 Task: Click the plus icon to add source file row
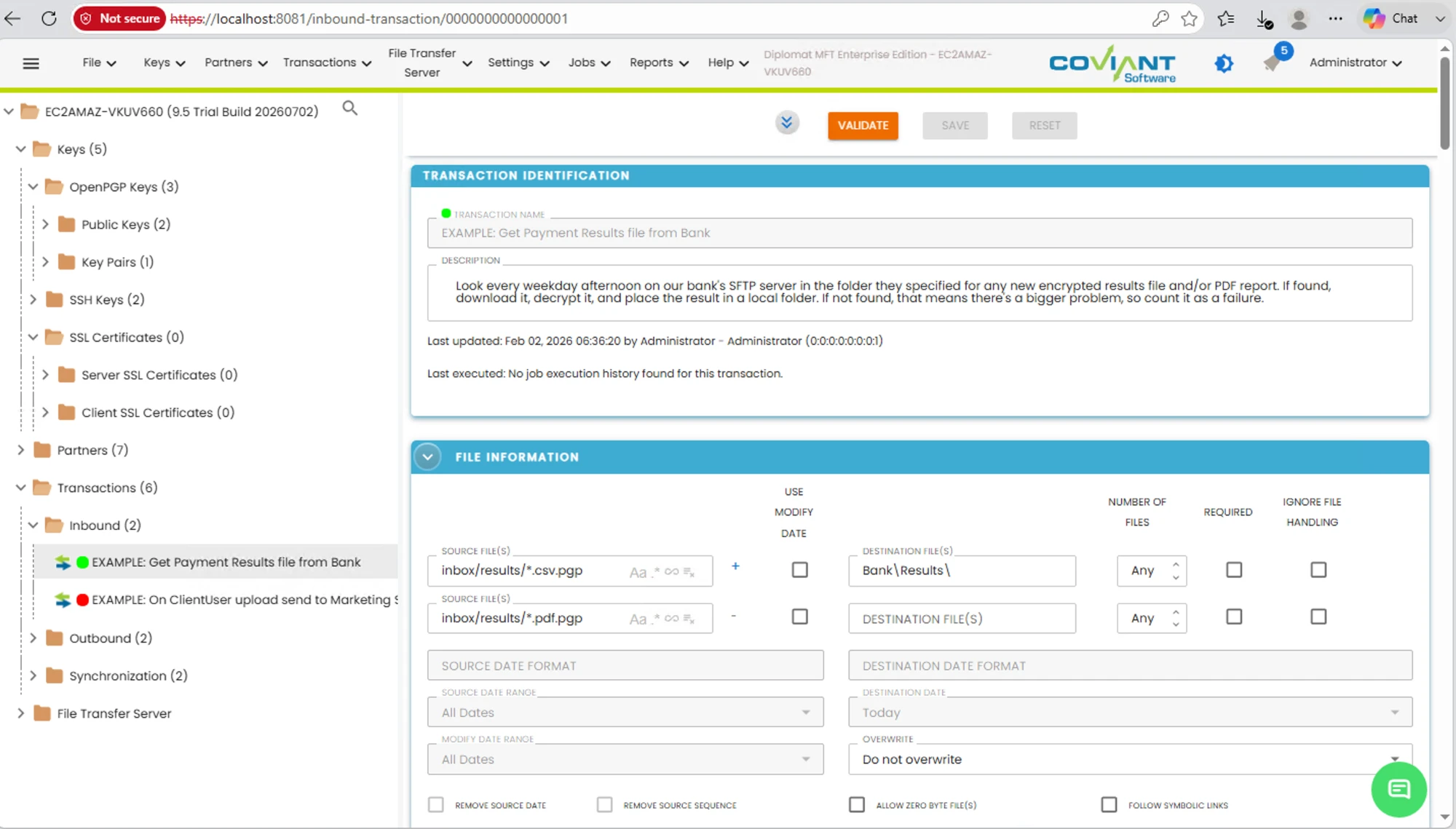(735, 566)
